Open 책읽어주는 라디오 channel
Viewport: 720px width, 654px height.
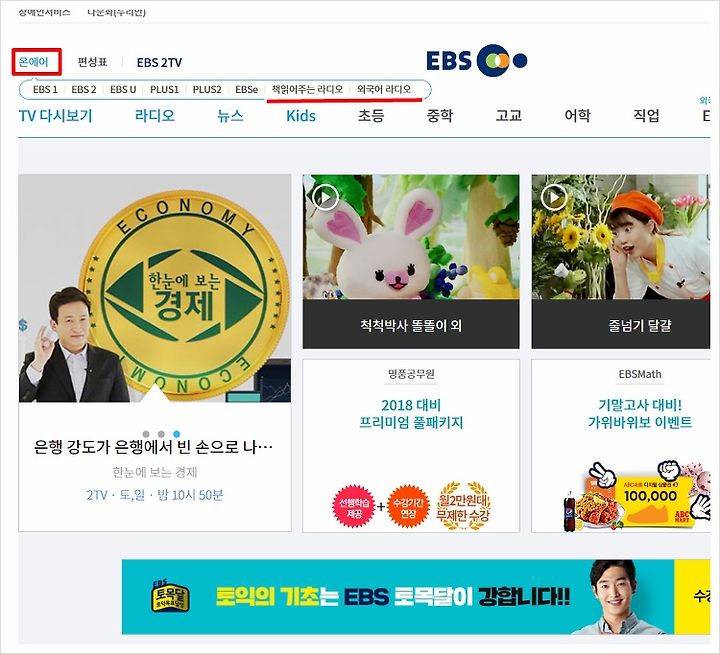(307, 89)
